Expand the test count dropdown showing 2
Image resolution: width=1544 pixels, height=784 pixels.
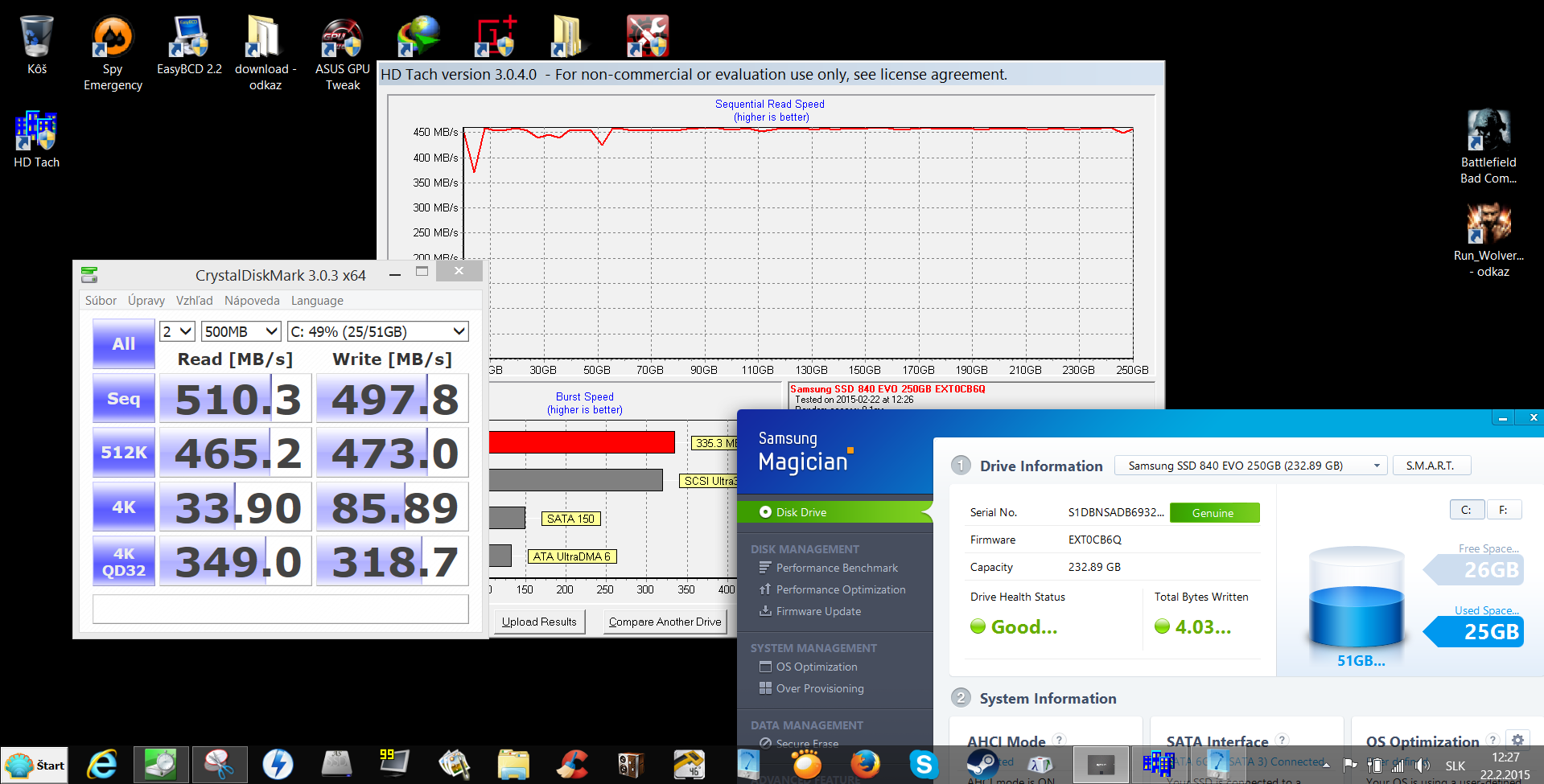tap(178, 331)
